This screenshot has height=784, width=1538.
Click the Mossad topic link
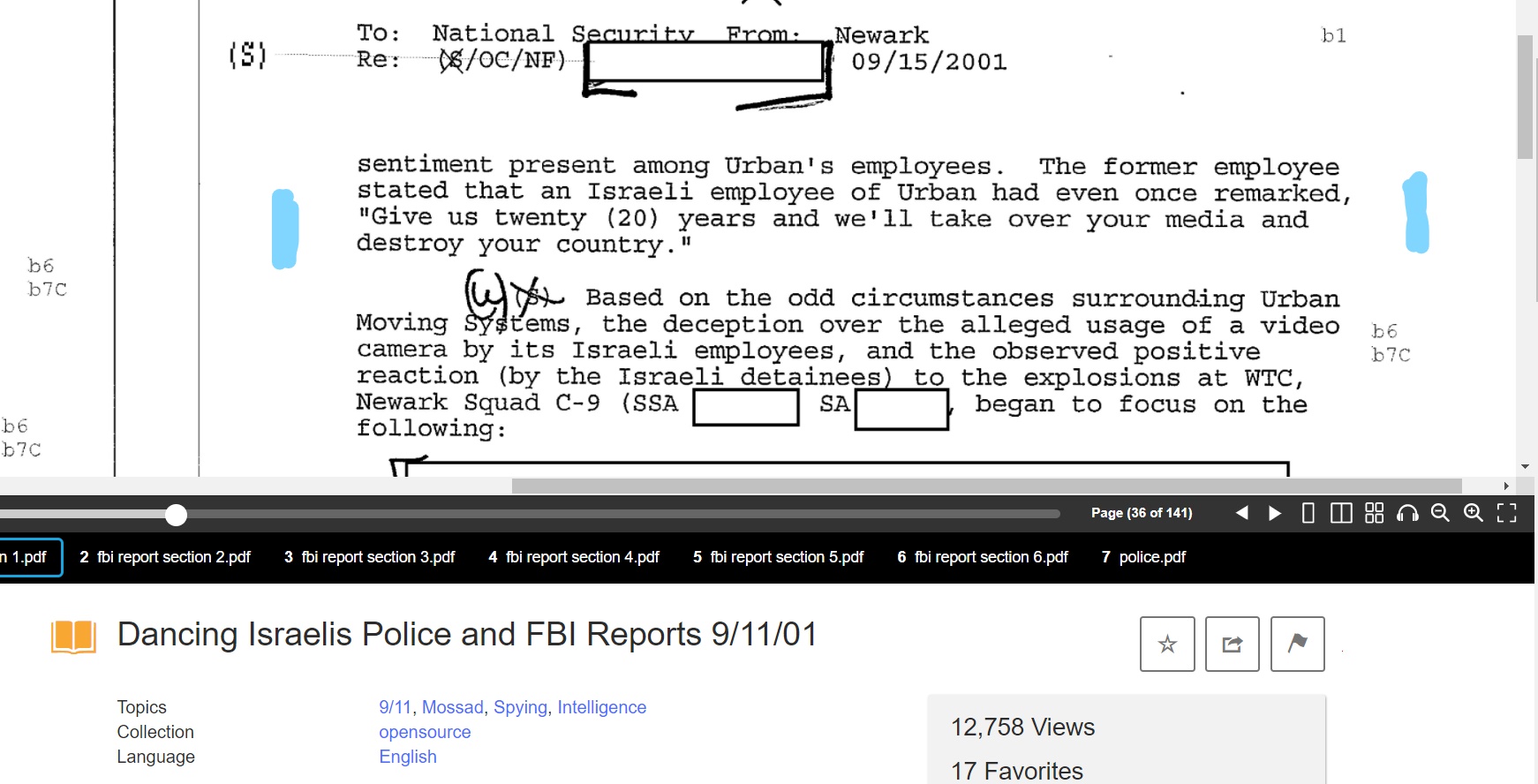point(453,707)
